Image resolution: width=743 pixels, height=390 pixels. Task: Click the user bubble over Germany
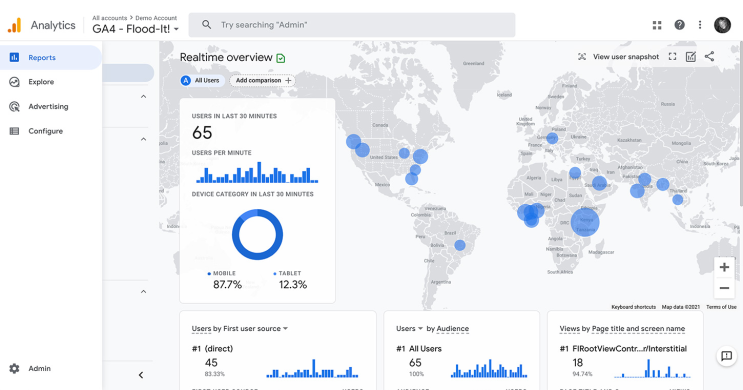[552, 138]
